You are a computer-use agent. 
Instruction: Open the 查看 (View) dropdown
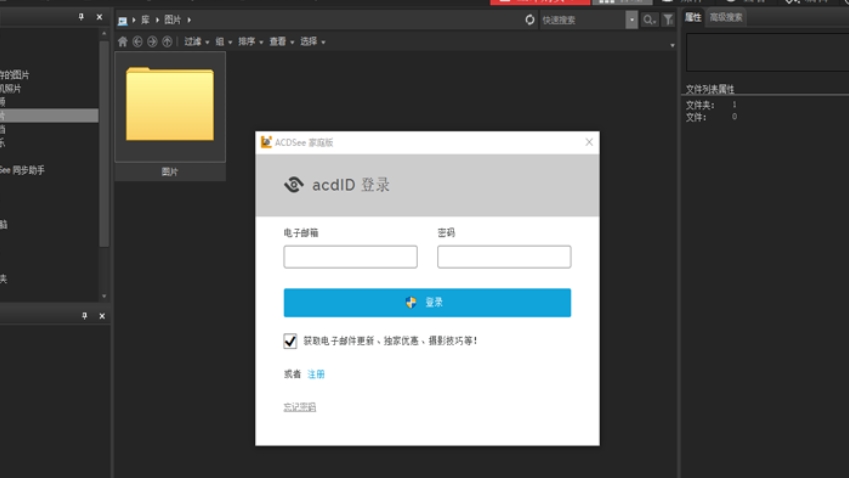[x=282, y=42]
